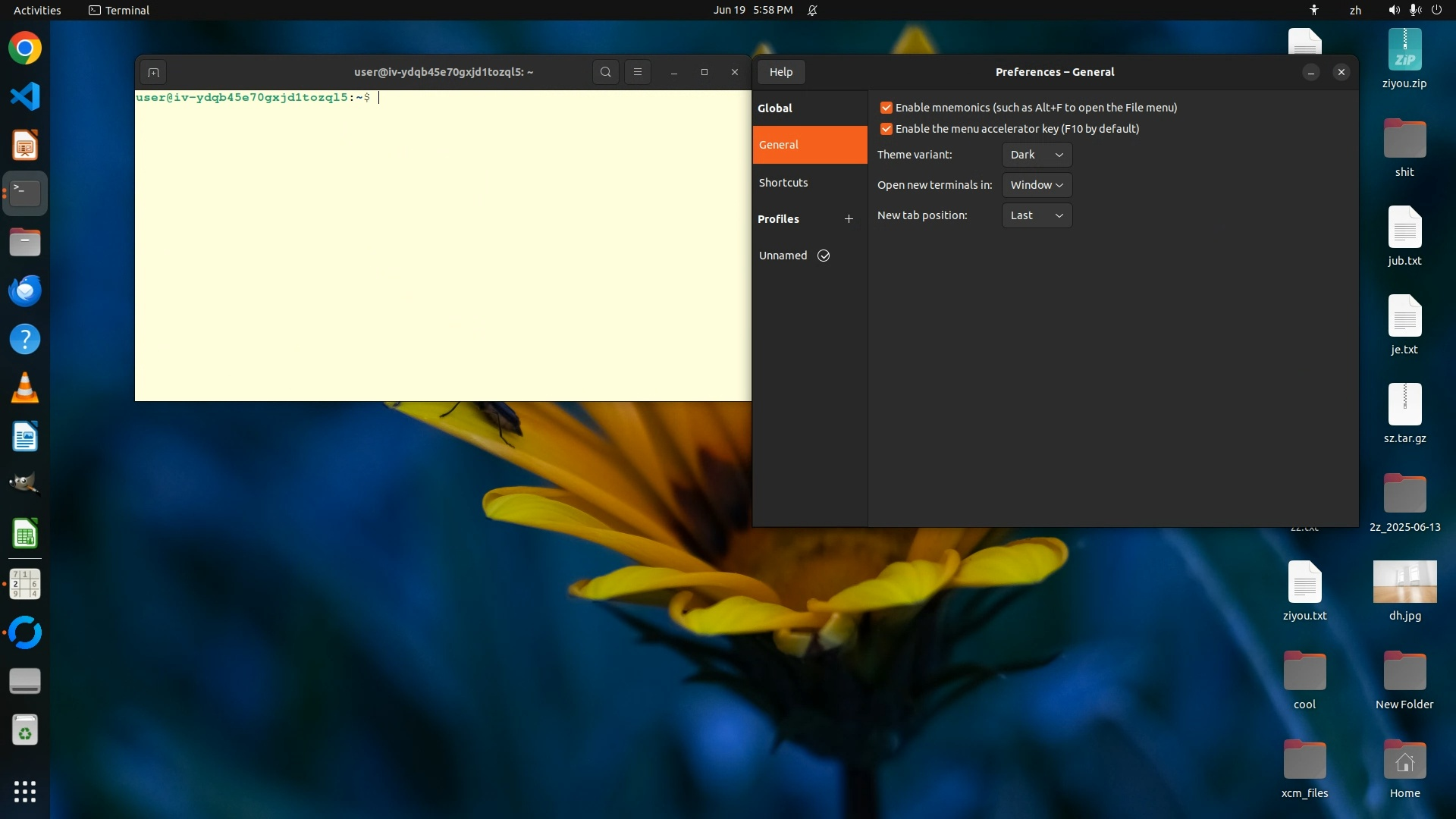
Task: Click the default profile checkmark icon
Action: (824, 256)
